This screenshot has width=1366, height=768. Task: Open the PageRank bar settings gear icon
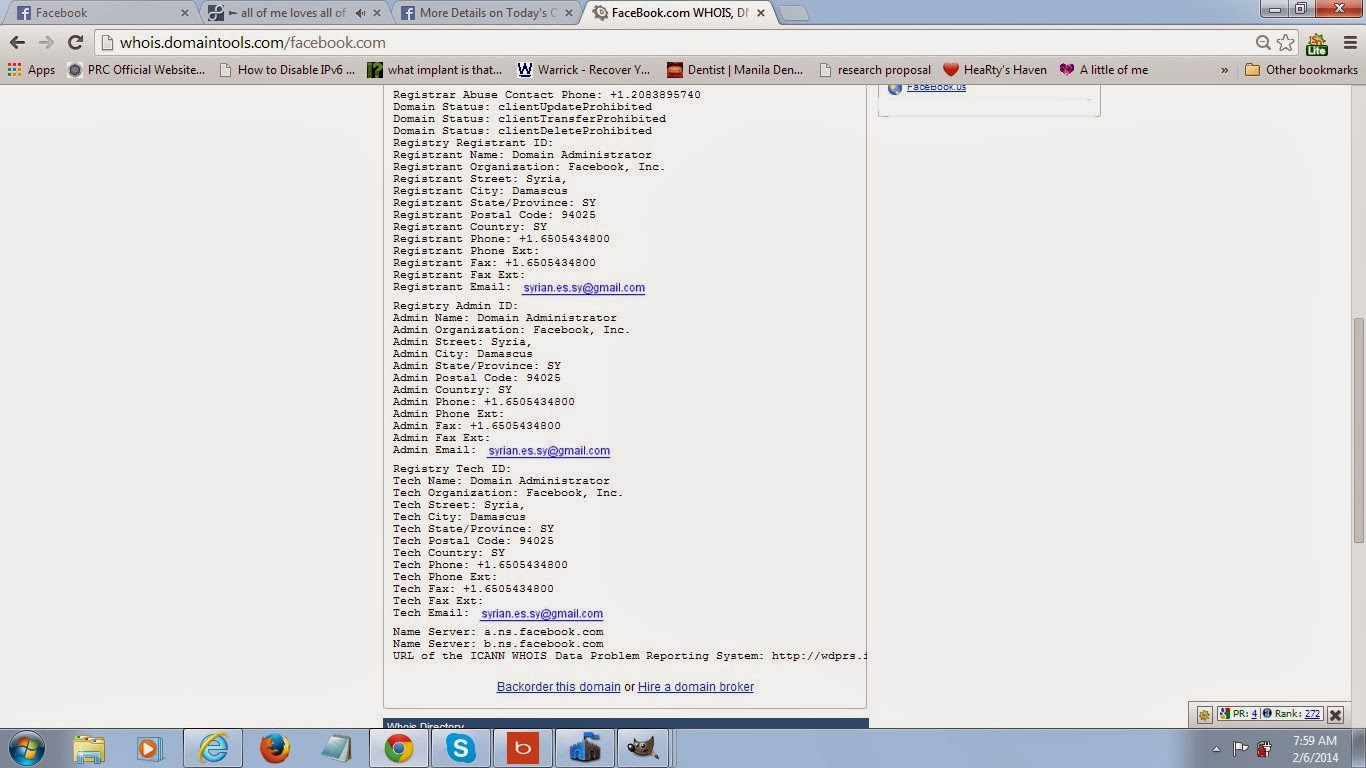(1204, 714)
